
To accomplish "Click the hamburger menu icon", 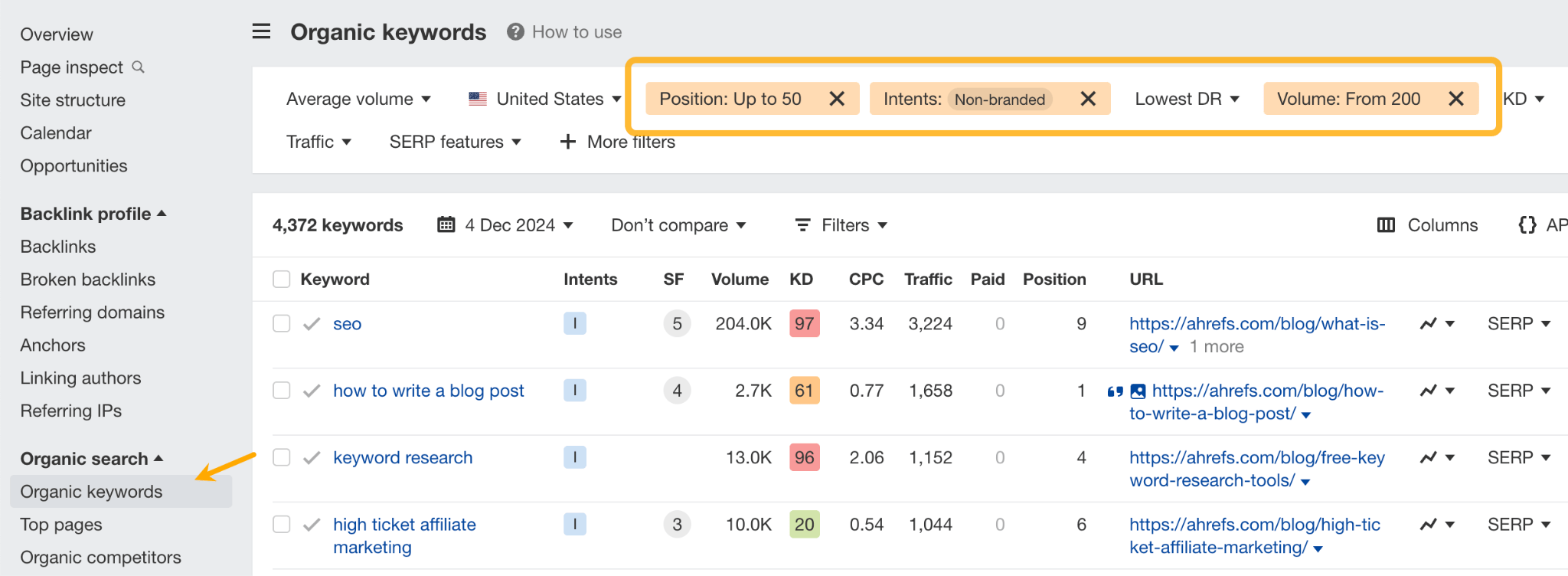I will [x=261, y=31].
